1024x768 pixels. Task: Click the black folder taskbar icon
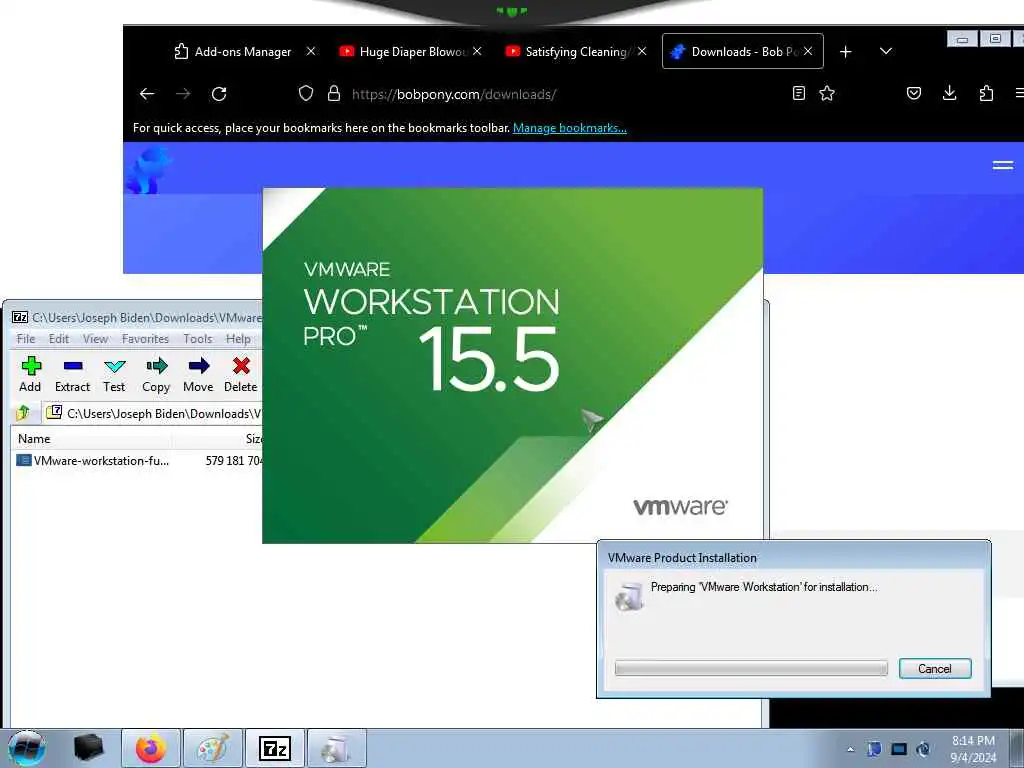(89, 748)
